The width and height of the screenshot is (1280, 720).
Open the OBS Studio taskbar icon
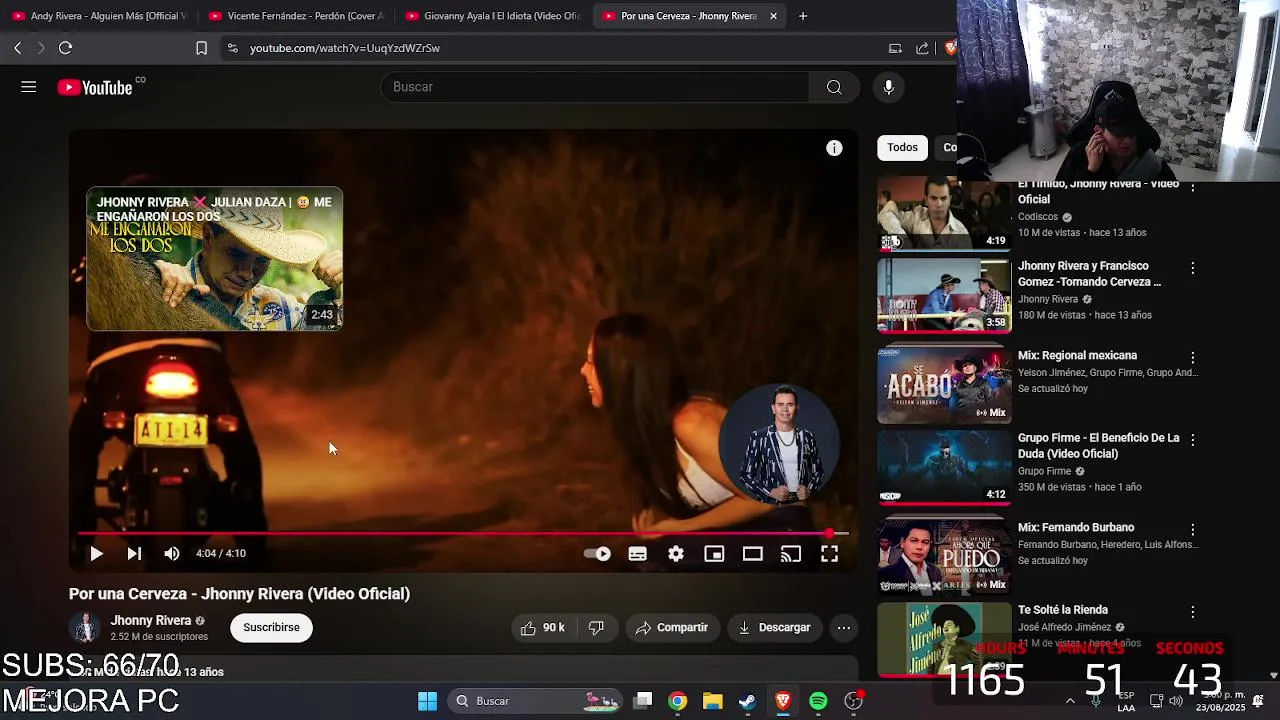tap(853, 701)
